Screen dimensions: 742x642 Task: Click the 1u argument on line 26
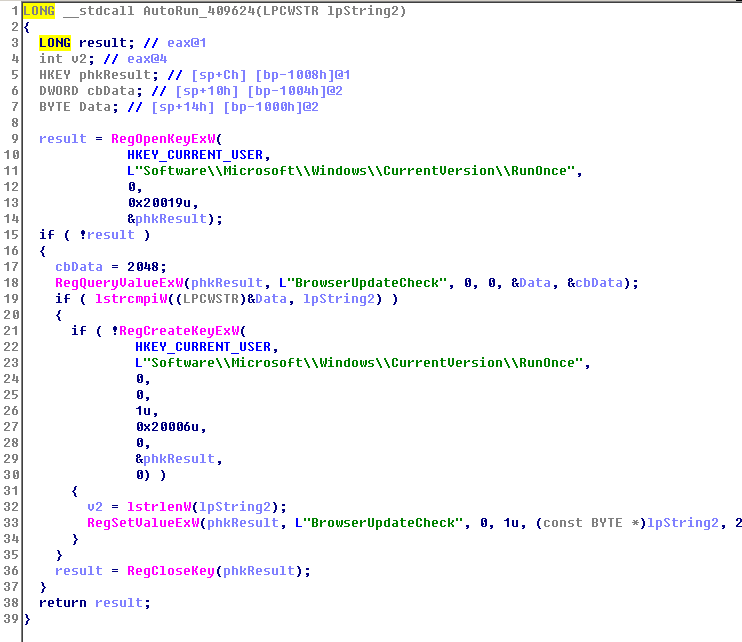pyautogui.click(x=143, y=411)
